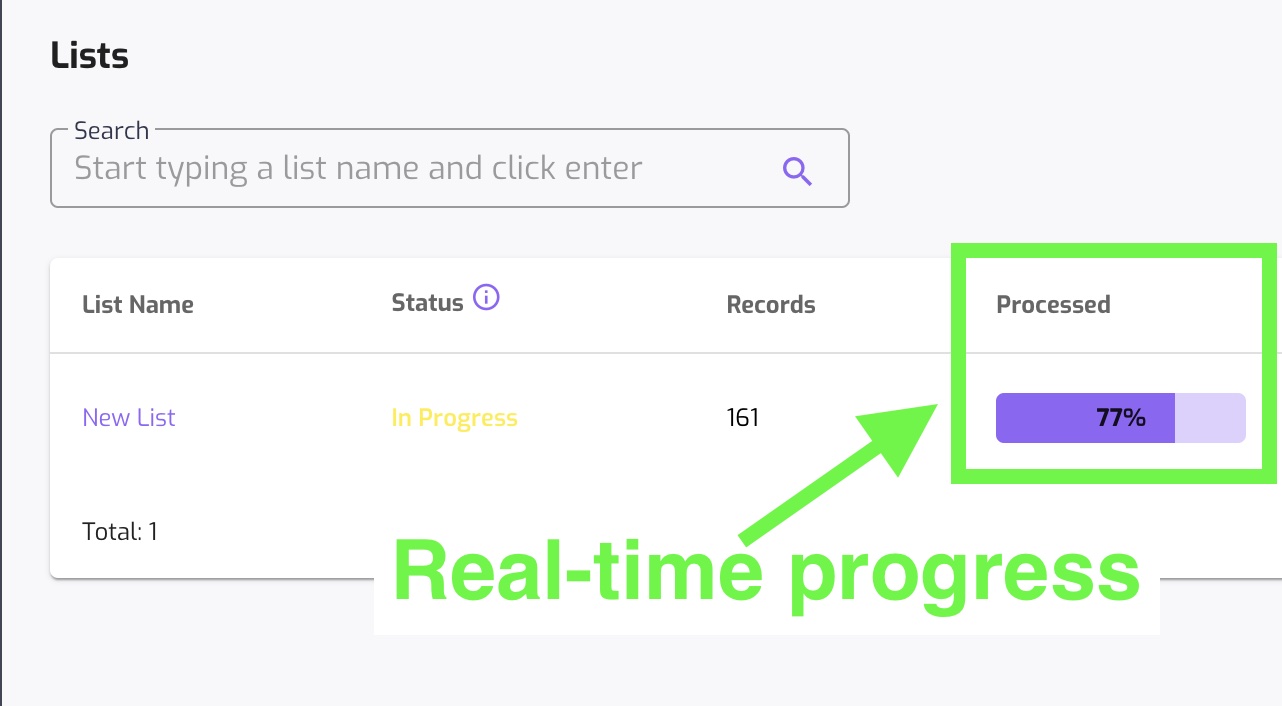
Task: Click the Status column header
Action: point(427,303)
